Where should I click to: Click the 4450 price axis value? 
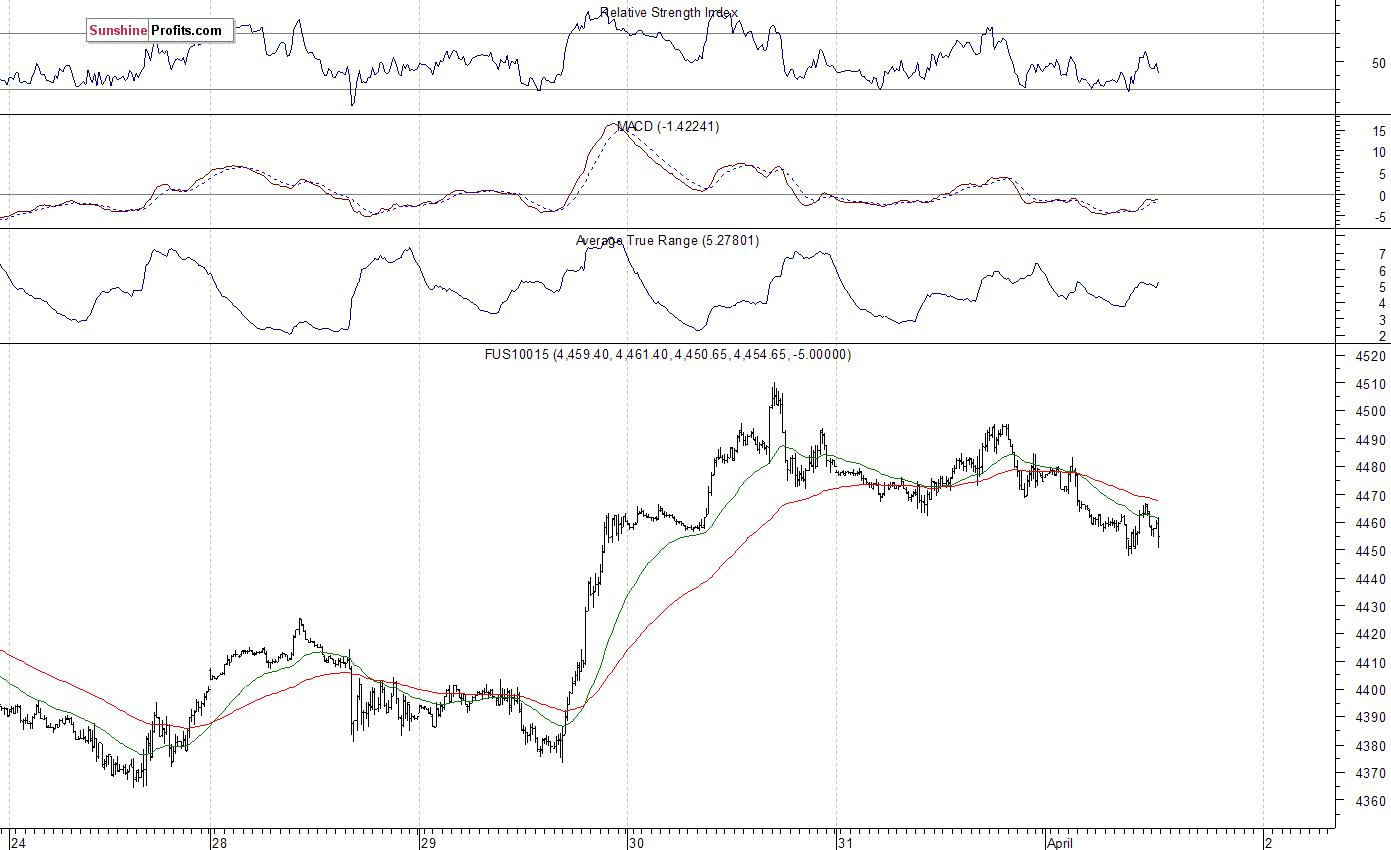click(x=1369, y=552)
